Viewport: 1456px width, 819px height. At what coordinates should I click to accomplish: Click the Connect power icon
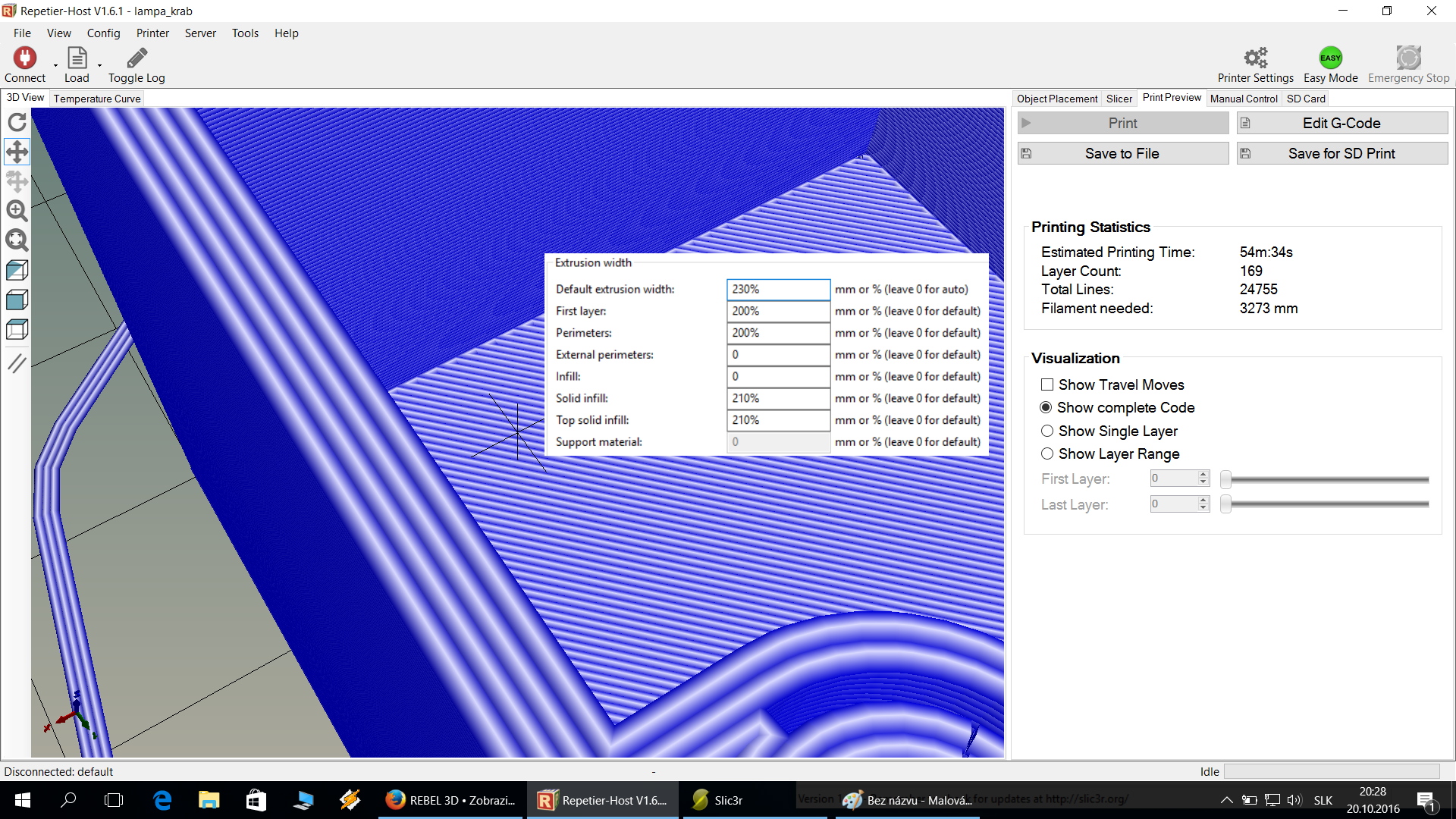pyautogui.click(x=24, y=58)
